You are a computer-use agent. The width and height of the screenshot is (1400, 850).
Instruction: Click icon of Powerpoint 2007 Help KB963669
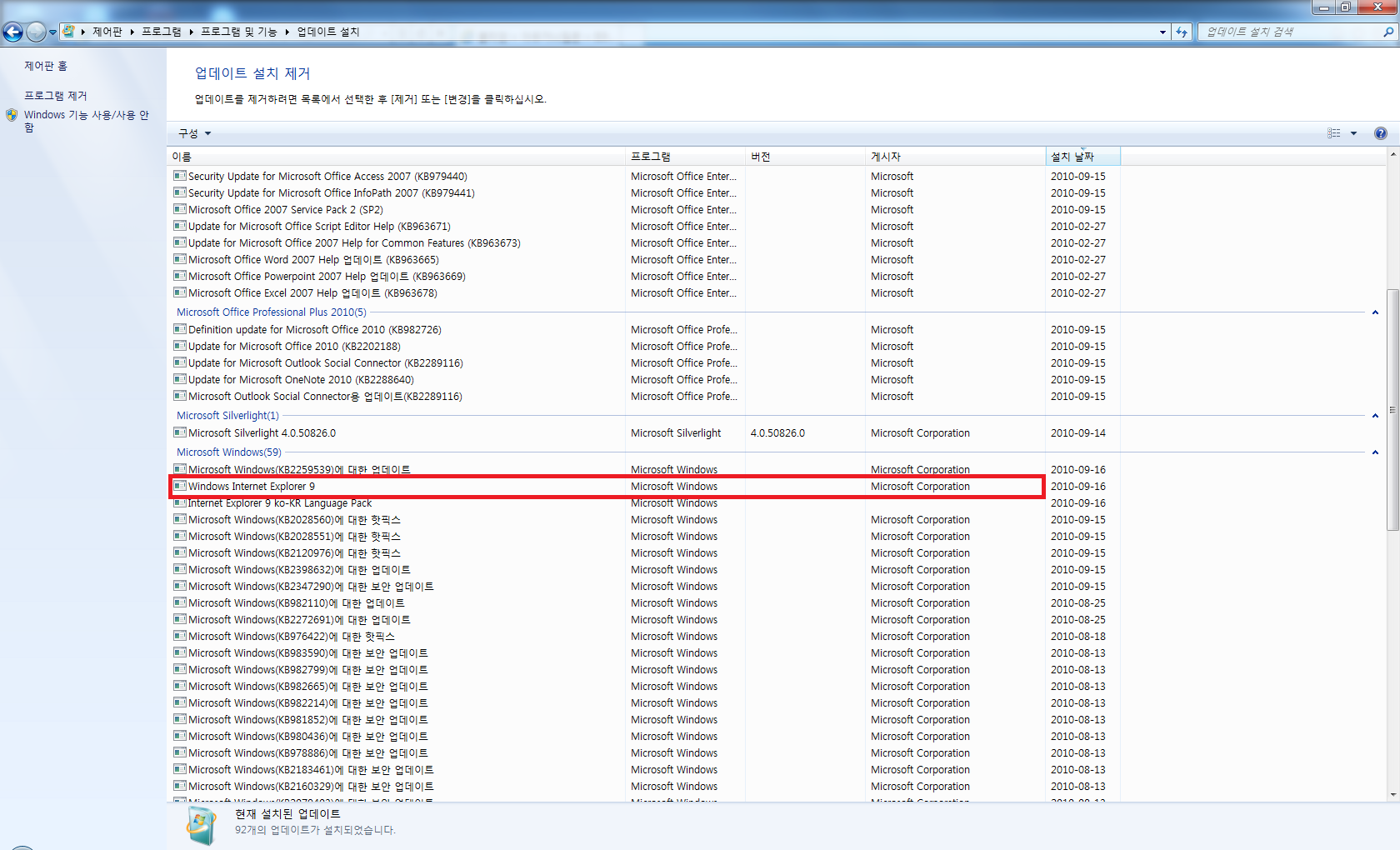click(179, 276)
